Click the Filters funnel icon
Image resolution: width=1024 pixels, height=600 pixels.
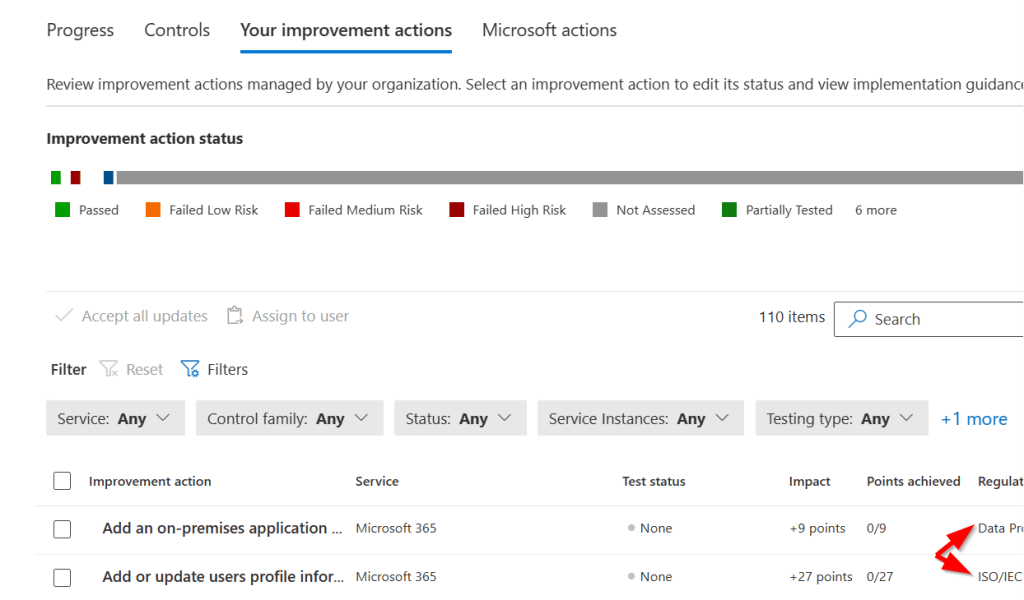[190, 369]
